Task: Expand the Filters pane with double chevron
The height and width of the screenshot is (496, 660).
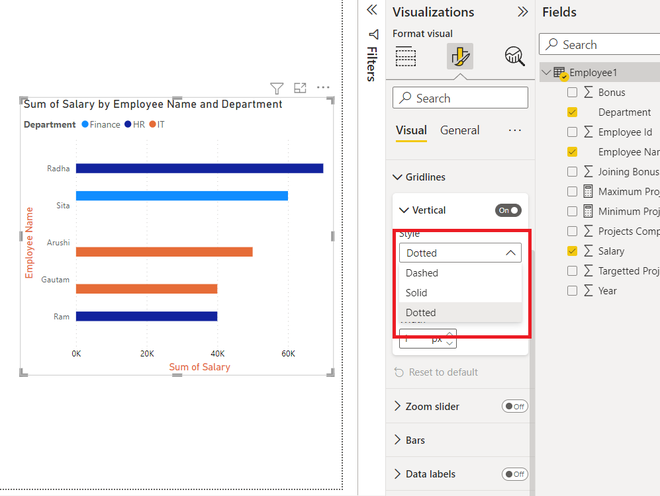Action: [x=372, y=10]
